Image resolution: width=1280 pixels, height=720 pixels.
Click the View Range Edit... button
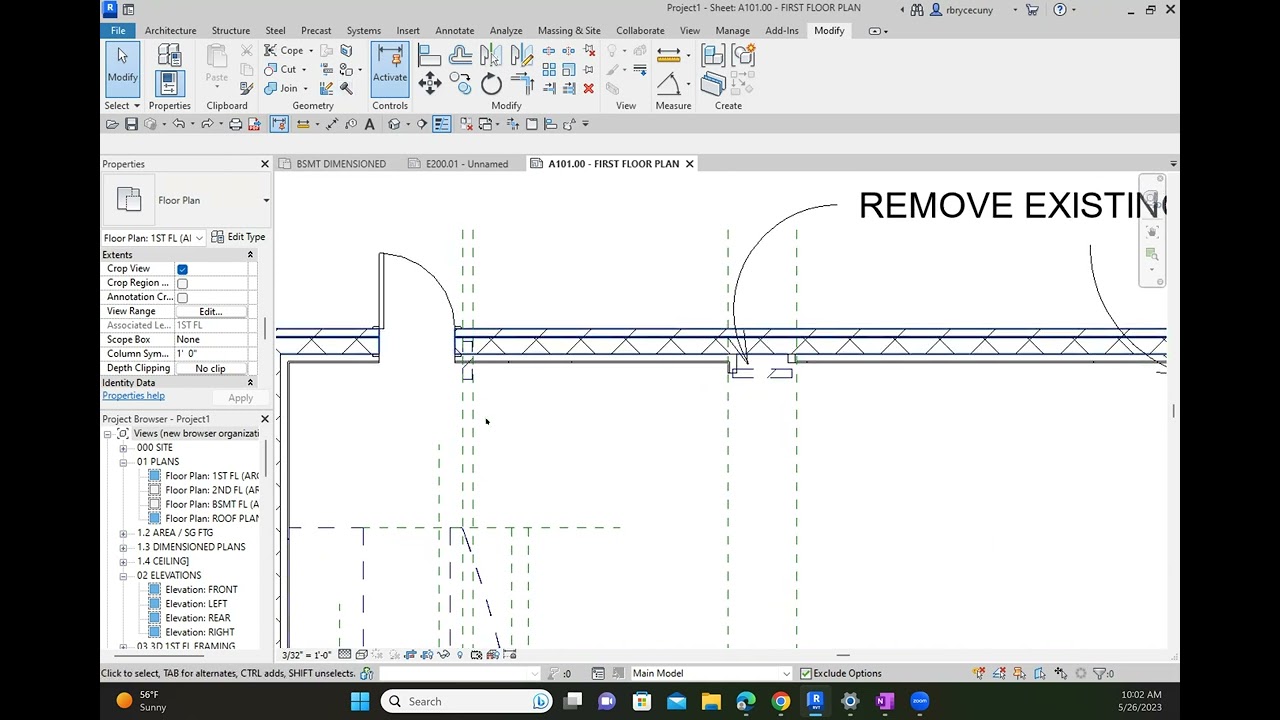210,312
